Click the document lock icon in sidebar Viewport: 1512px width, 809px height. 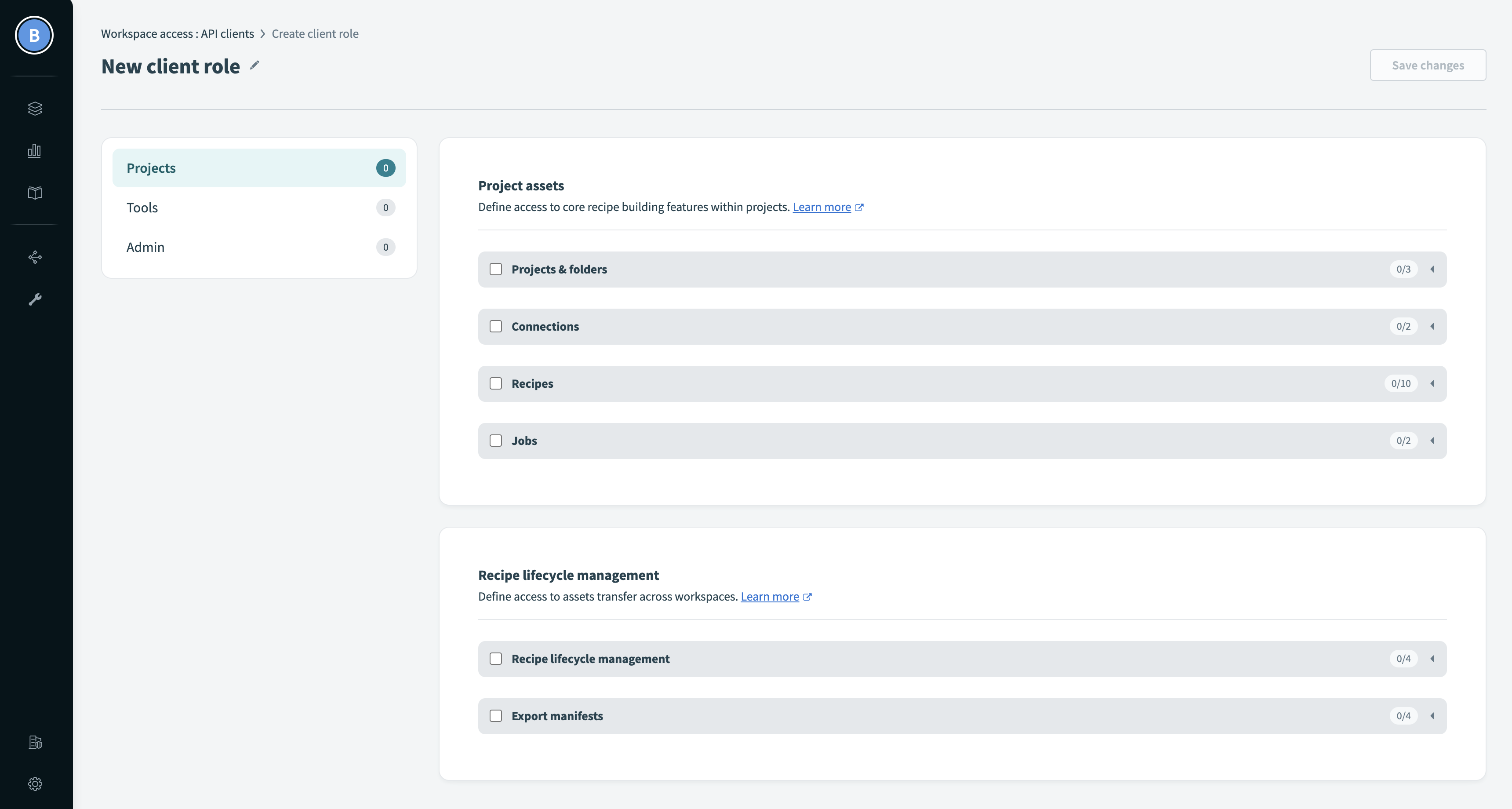point(35,742)
